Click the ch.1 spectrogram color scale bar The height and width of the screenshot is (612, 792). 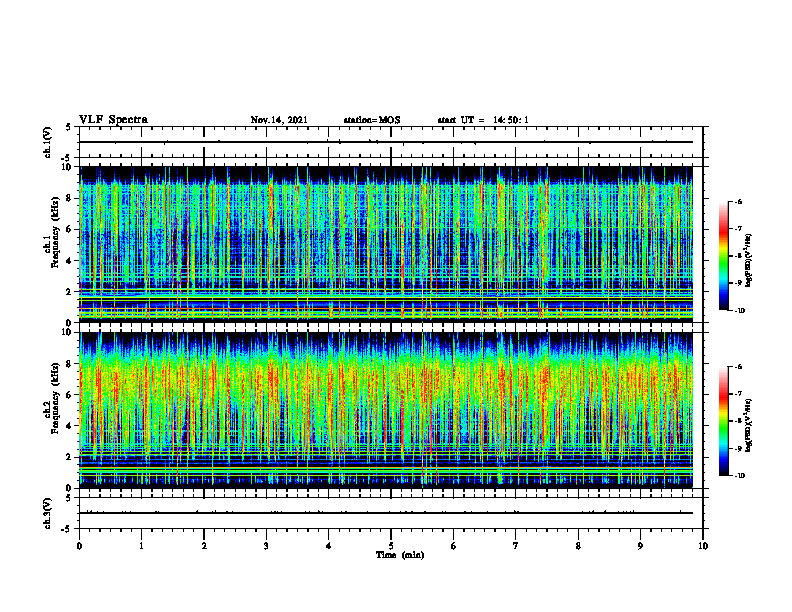pyautogui.click(x=723, y=256)
